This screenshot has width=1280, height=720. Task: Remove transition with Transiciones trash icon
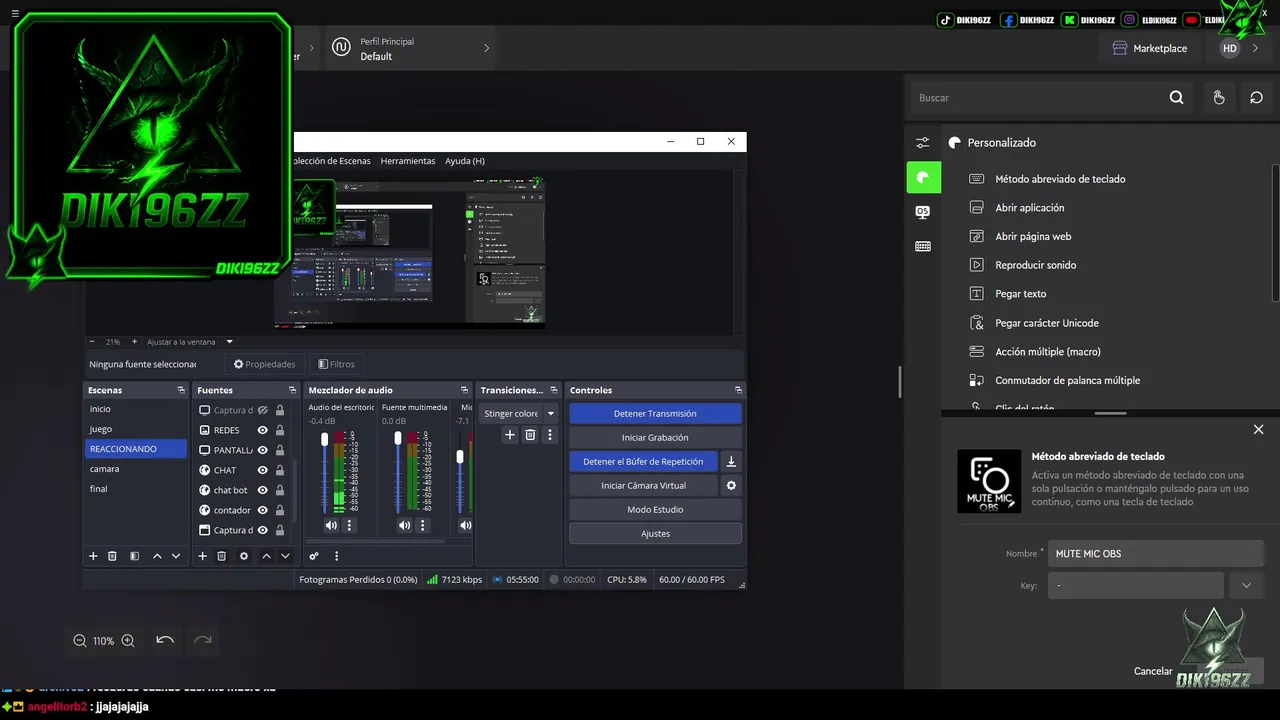point(530,435)
